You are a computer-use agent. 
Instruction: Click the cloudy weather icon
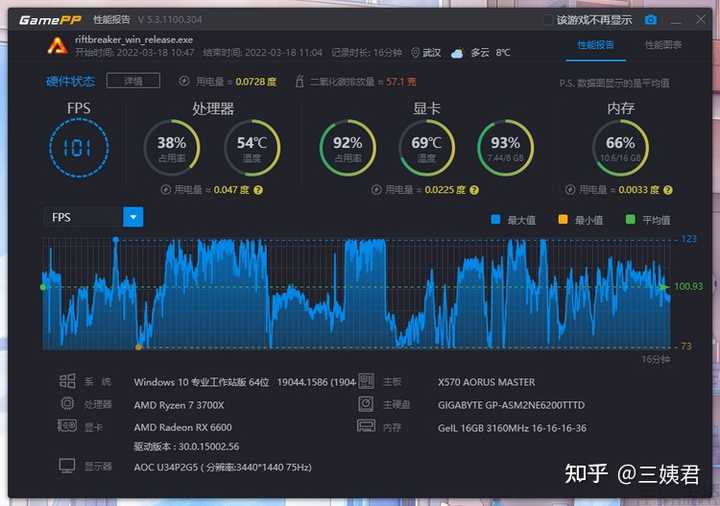[457, 53]
